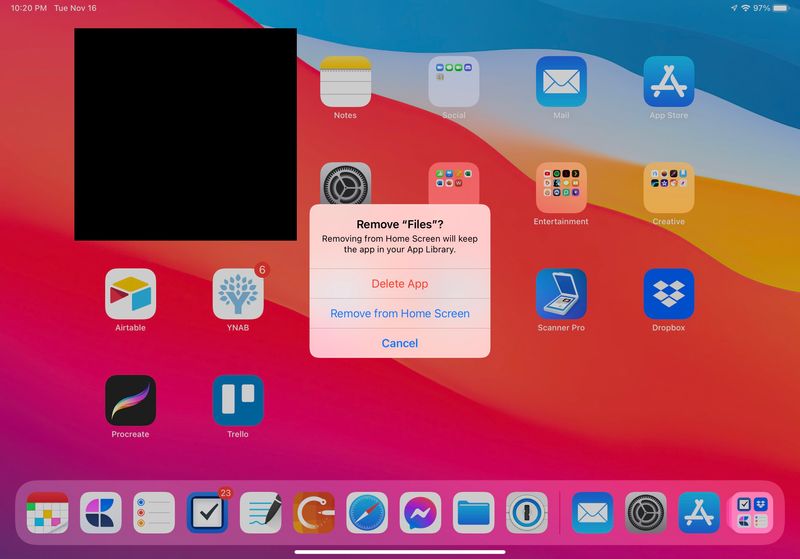This screenshot has height=559, width=800.
Task: Open the Social folder
Action: click(x=454, y=82)
